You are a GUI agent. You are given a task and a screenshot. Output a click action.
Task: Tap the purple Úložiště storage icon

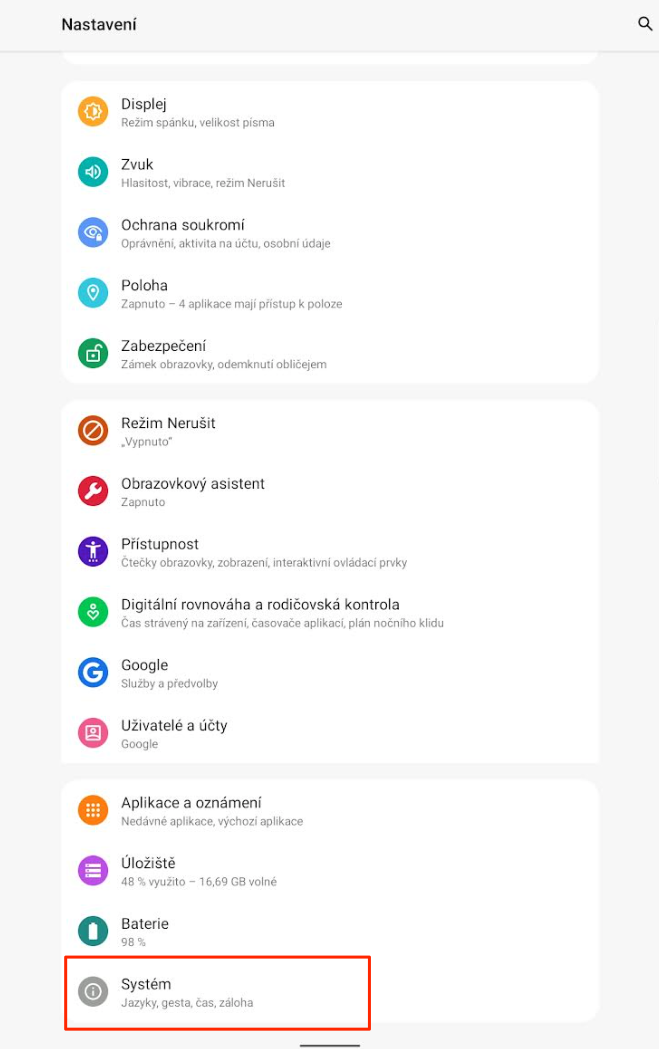tap(93, 871)
